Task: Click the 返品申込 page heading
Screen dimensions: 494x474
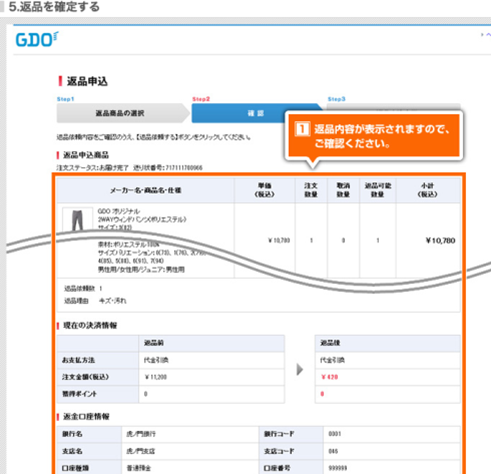Action: (x=87, y=81)
